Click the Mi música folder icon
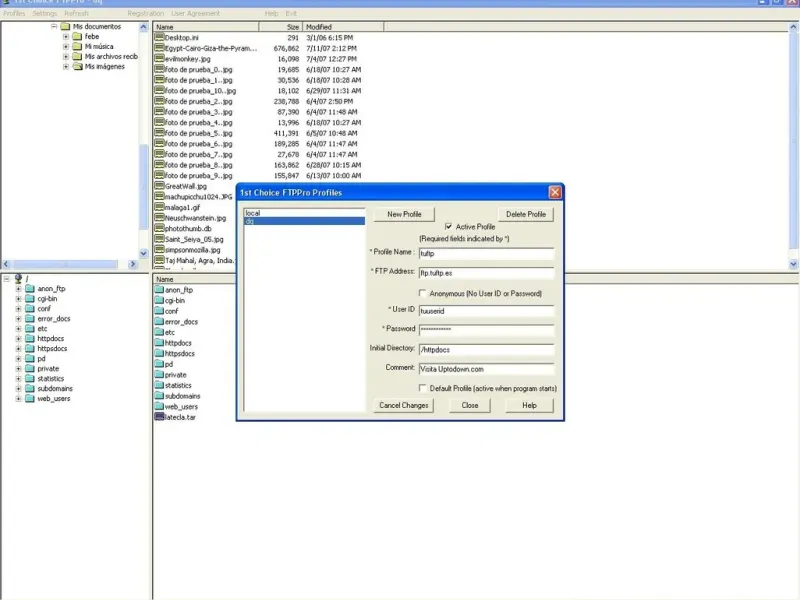 click(x=77, y=46)
